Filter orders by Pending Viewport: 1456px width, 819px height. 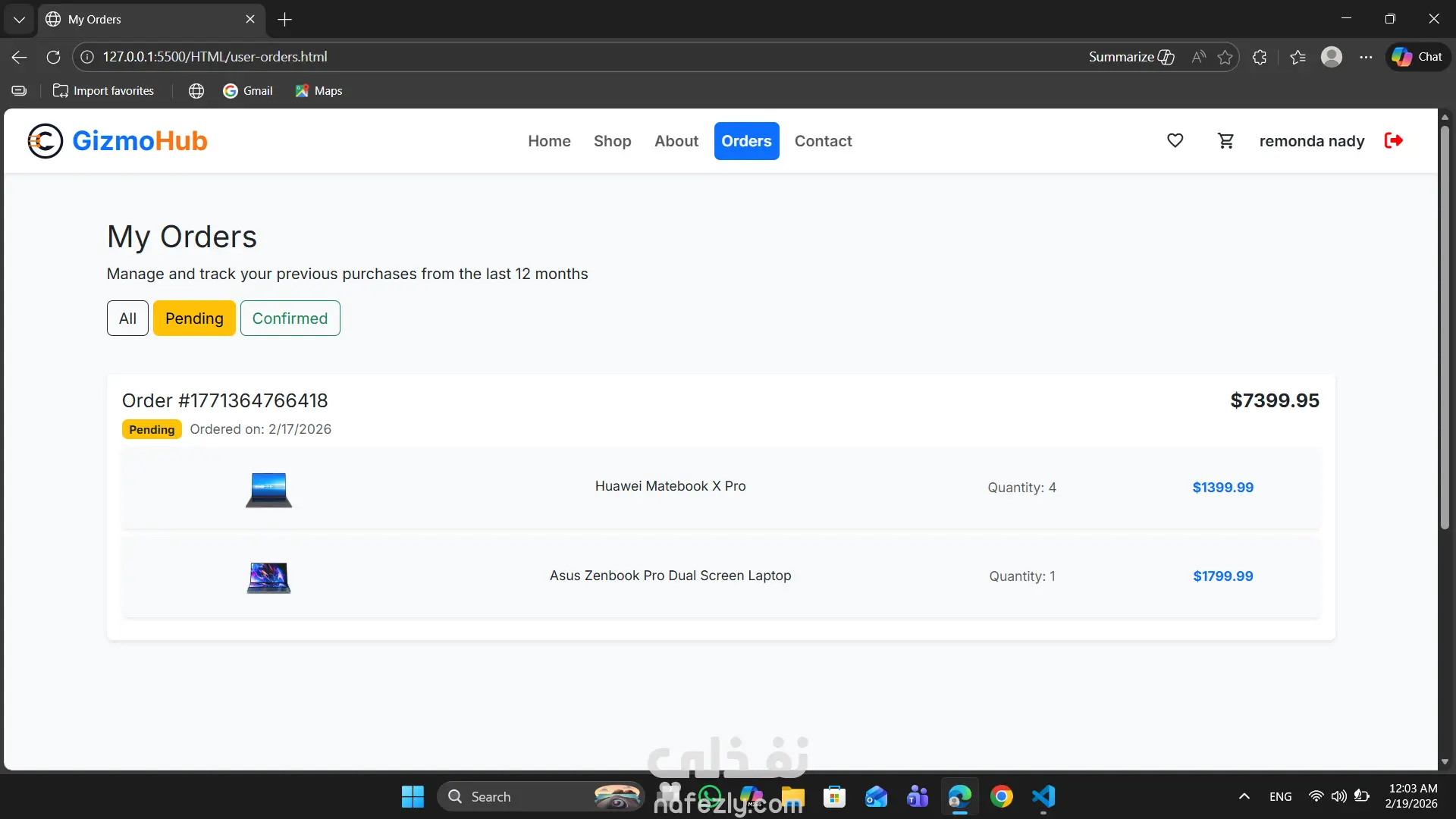tap(194, 318)
